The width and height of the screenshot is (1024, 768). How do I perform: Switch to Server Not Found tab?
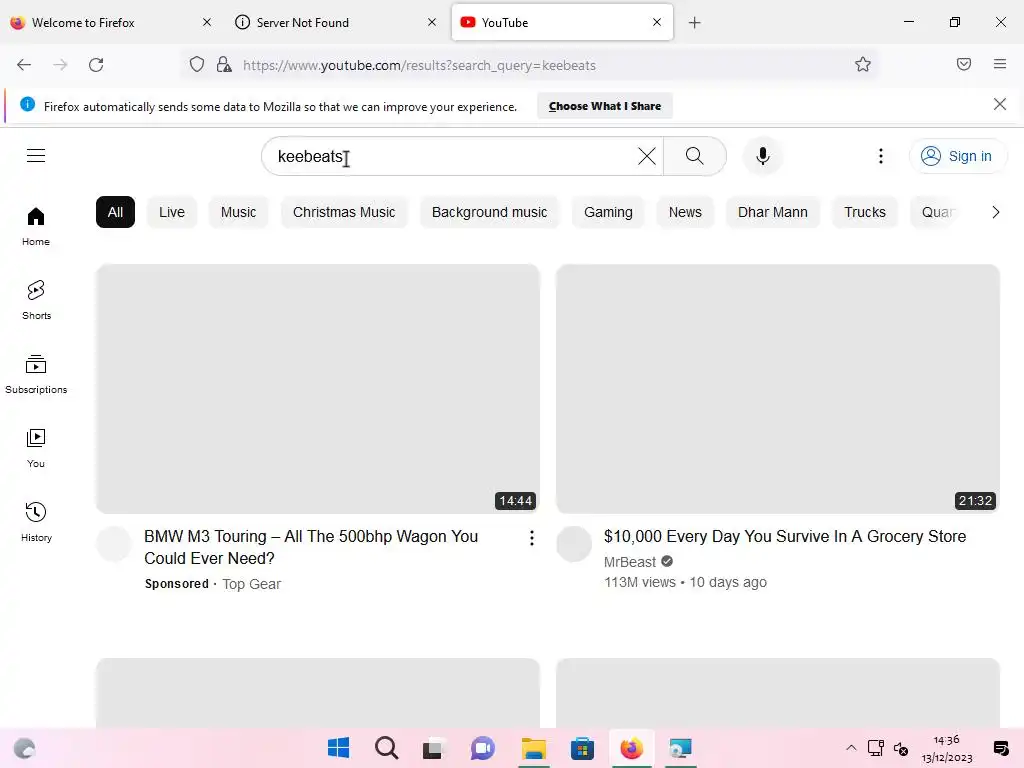click(337, 23)
